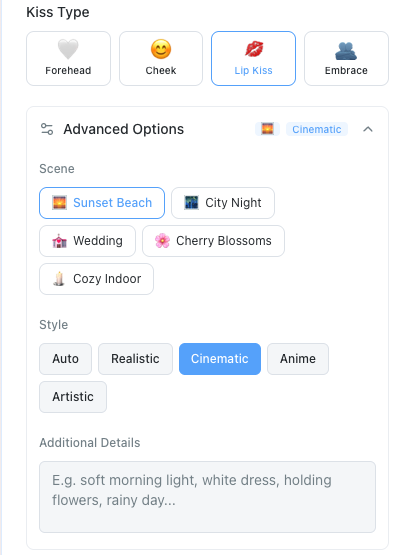Click the Cherry Blossoms flower icon
This screenshot has width=413, height=555.
coord(162,241)
